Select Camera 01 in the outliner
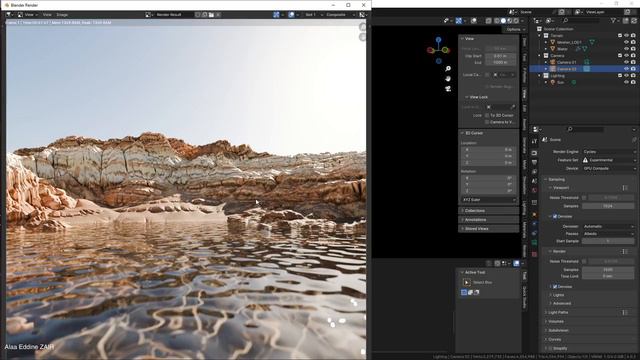Screen dimensions: 640x360 click(567, 62)
